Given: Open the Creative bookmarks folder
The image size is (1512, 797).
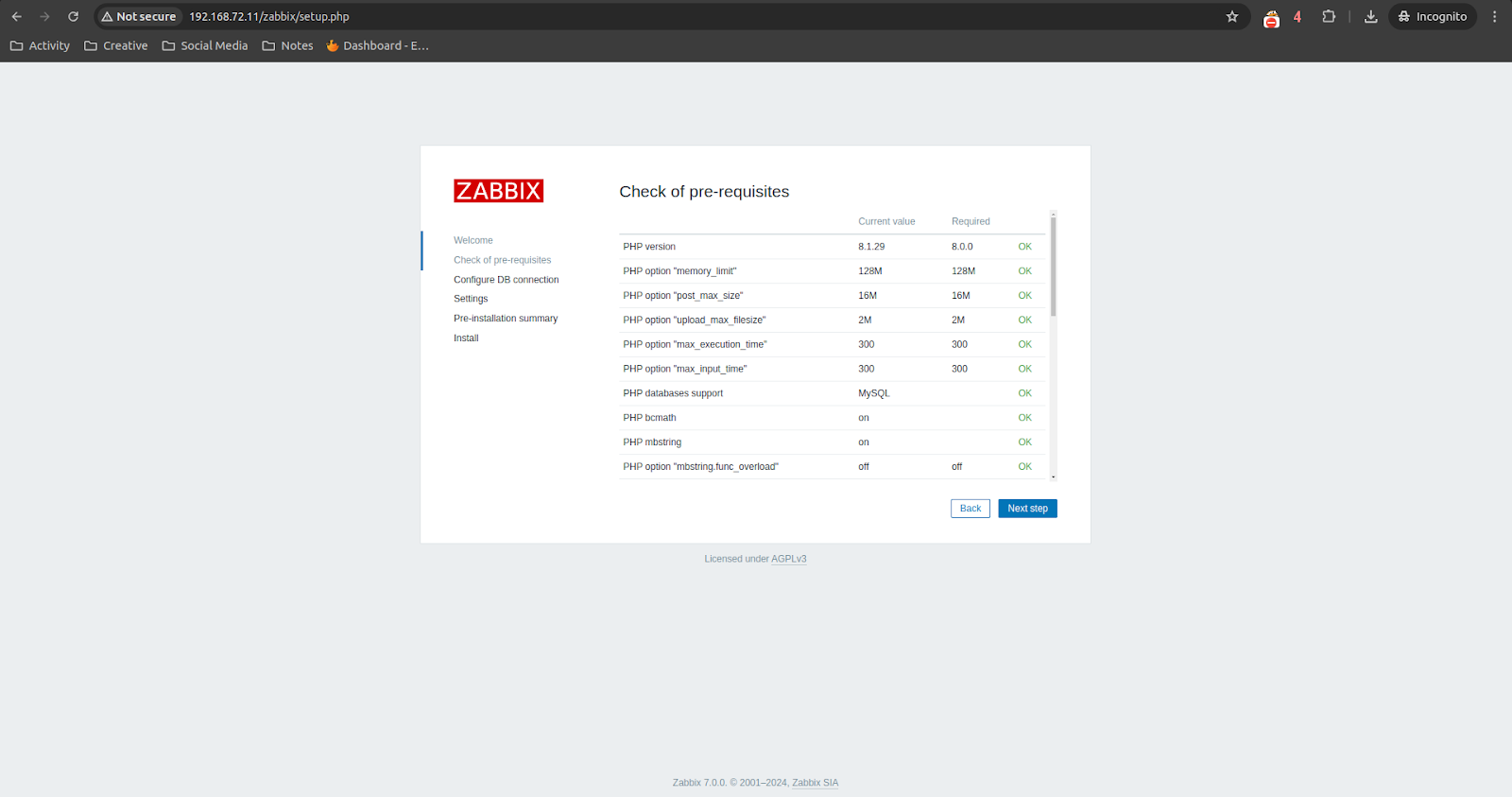Looking at the screenshot, I should pyautogui.click(x=116, y=45).
